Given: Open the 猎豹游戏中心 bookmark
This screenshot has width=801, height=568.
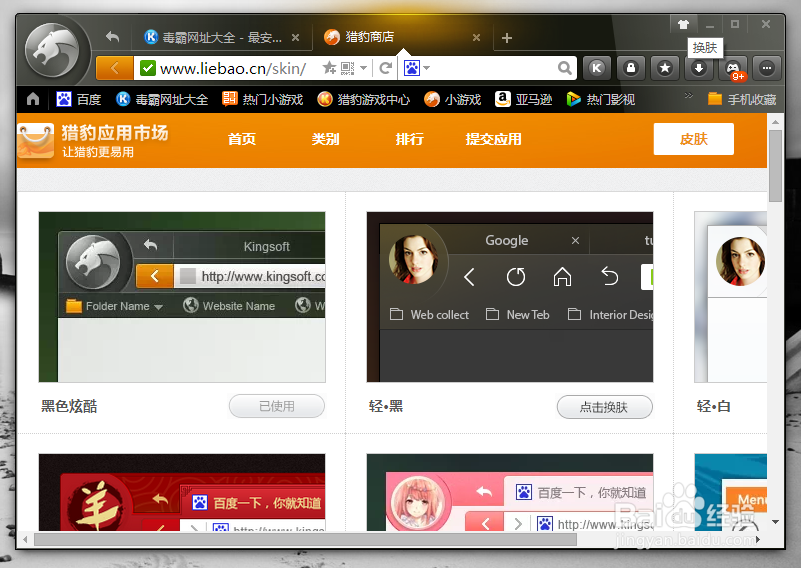Looking at the screenshot, I should (363, 99).
